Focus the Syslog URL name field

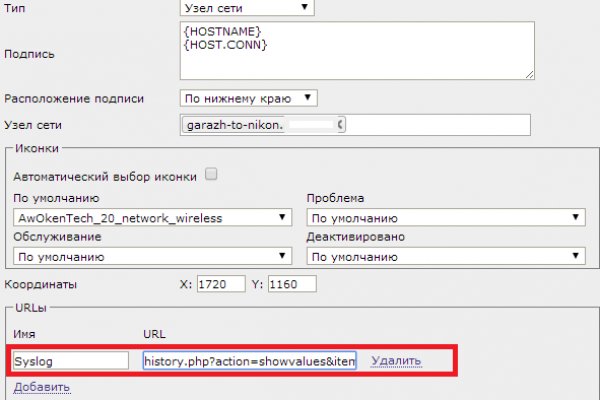pos(70,360)
